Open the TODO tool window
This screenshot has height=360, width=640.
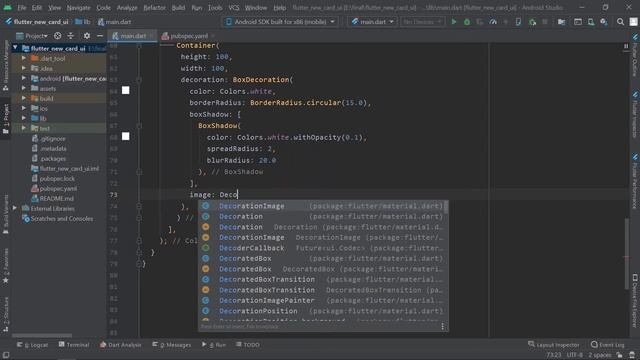[247, 344]
